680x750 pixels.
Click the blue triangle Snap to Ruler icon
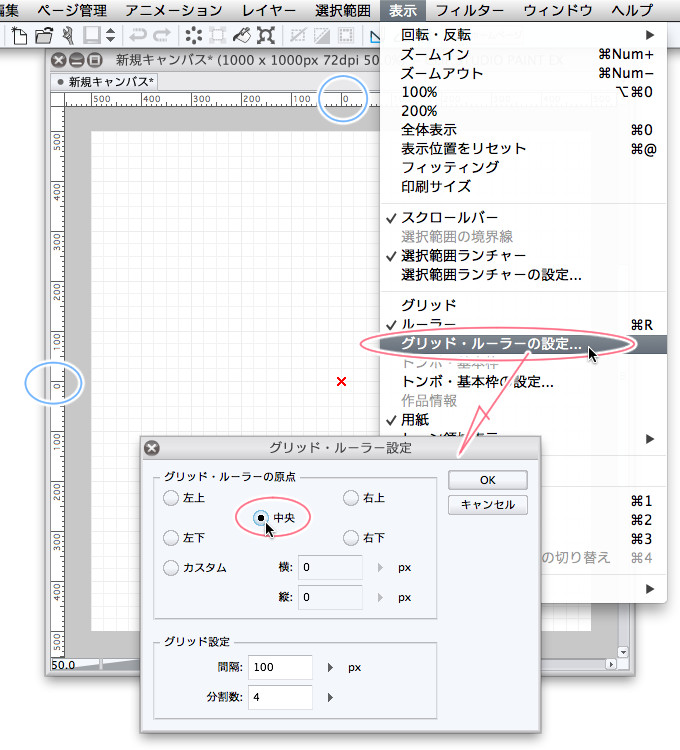tap(375, 35)
